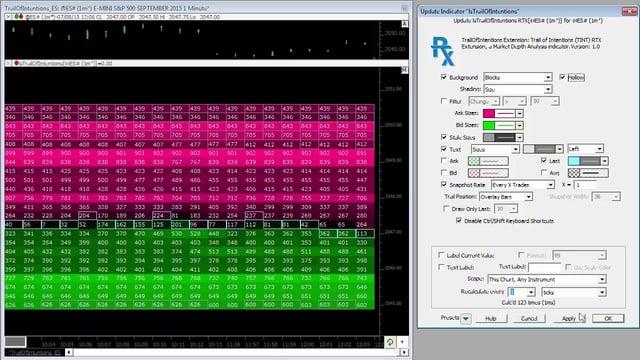Uncheck the Last checkbox
Viewport: 640px width, 360px height.
[x=543, y=160]
